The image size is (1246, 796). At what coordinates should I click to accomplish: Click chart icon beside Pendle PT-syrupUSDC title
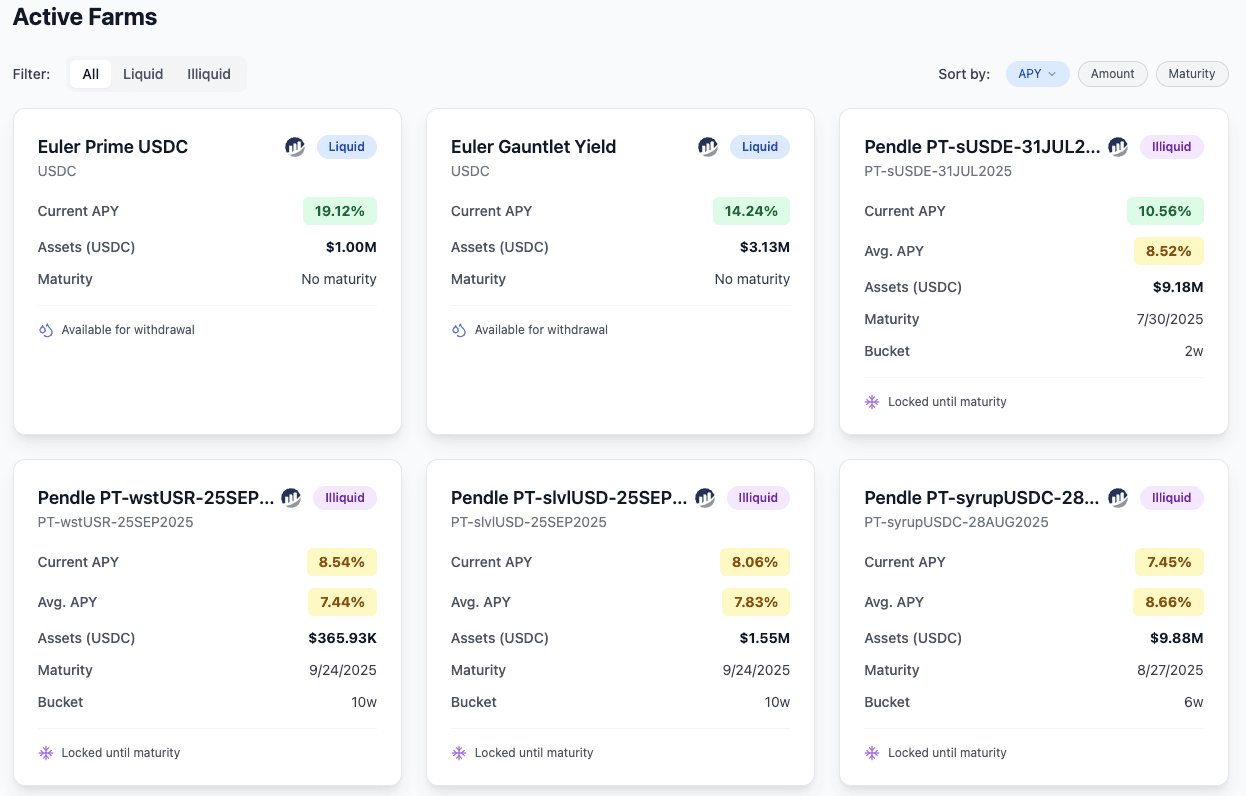click(1118, 498)
